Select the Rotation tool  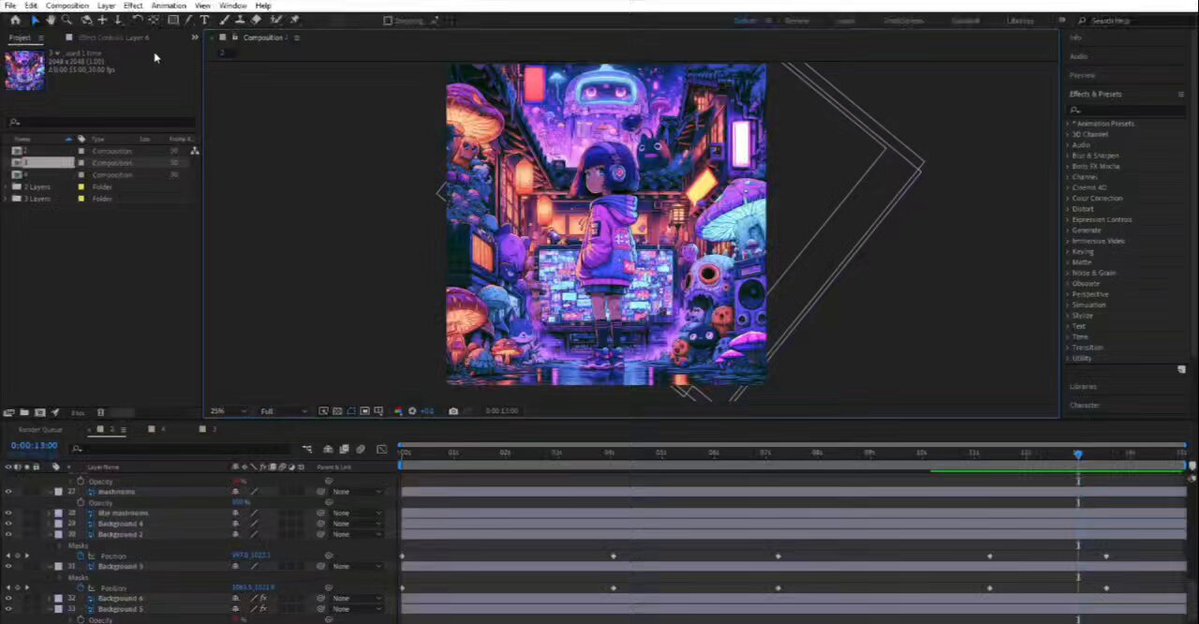137,20
